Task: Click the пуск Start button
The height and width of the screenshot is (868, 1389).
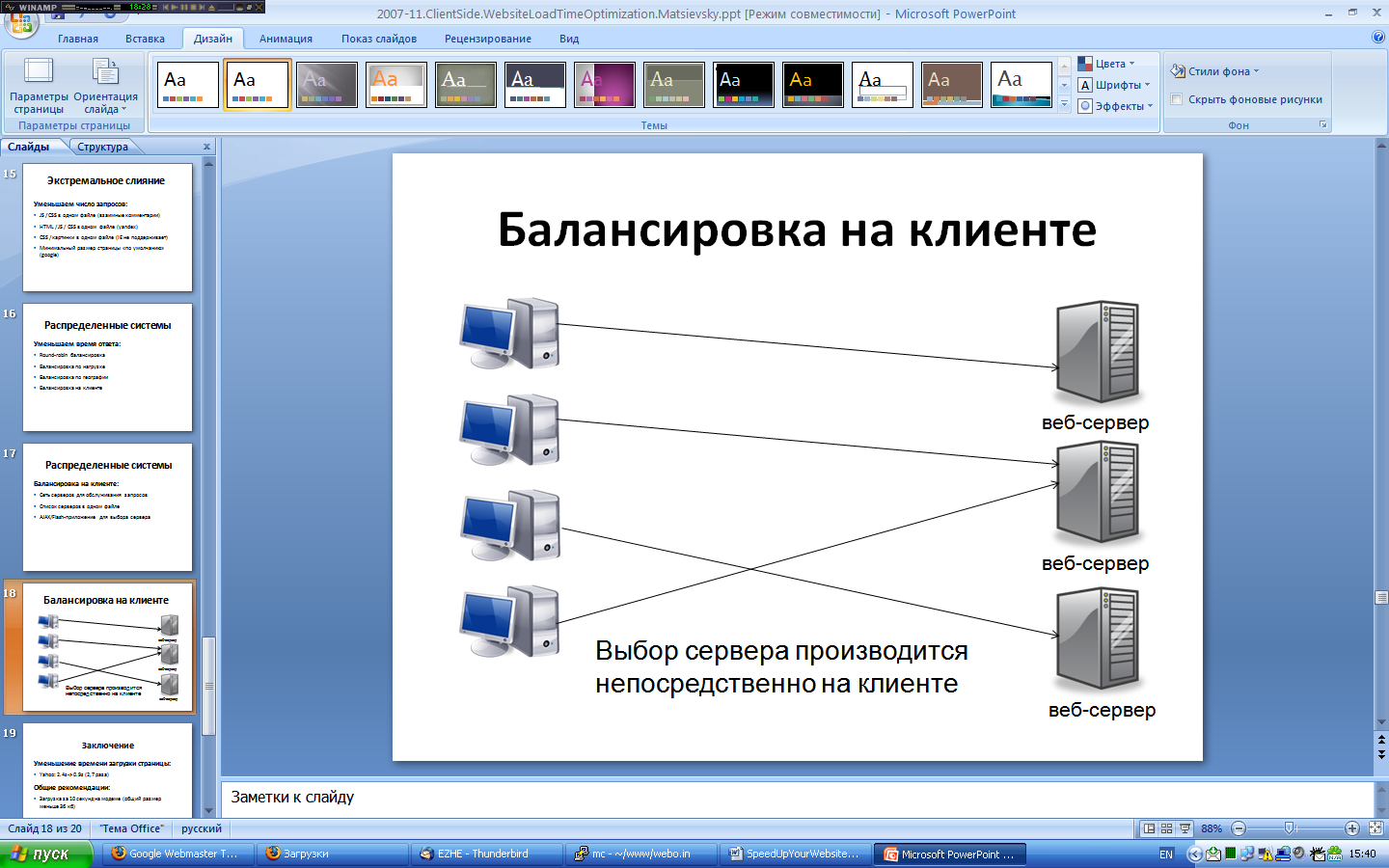Action: pyautogui.click(x=46, y=854)
